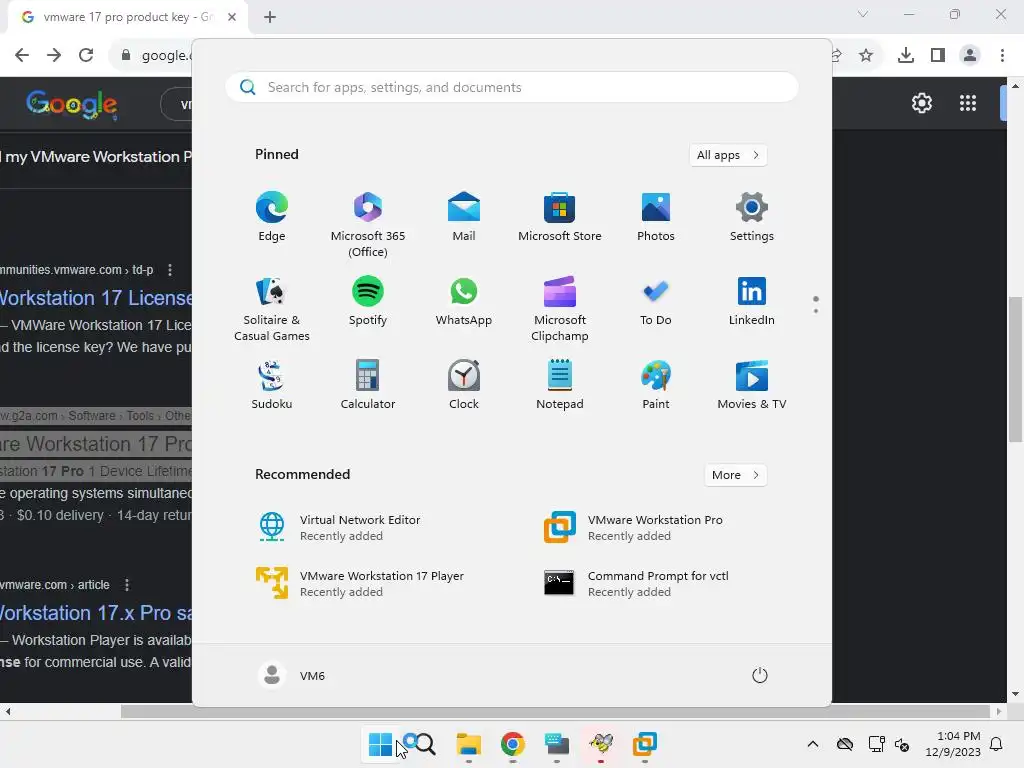Launch LinkedIn pinned app
Viewport: 1024px width, 768px height.
pos(752,302)
